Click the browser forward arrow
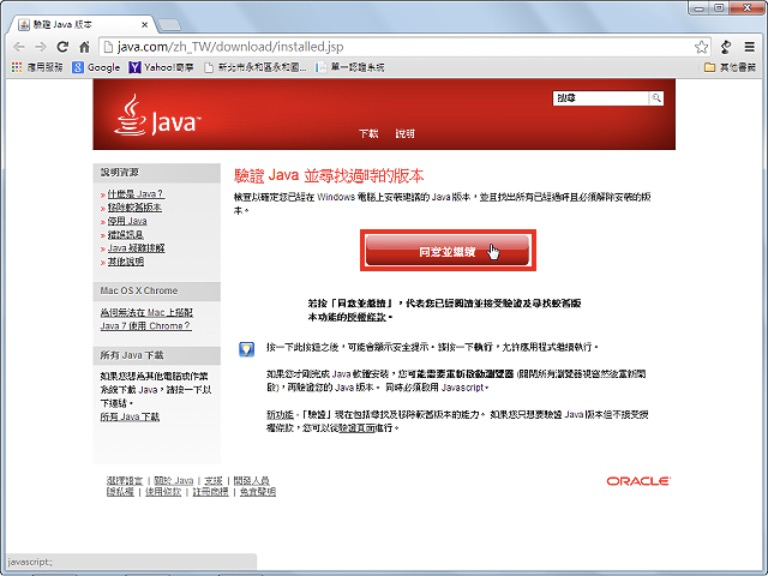The image size is (768, 578). 41,47
